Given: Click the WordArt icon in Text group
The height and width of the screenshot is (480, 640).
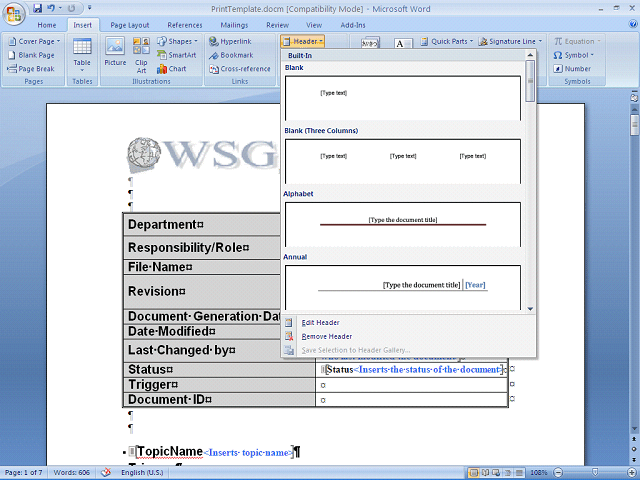Looking at the screenshot, I should click(371, 42).
